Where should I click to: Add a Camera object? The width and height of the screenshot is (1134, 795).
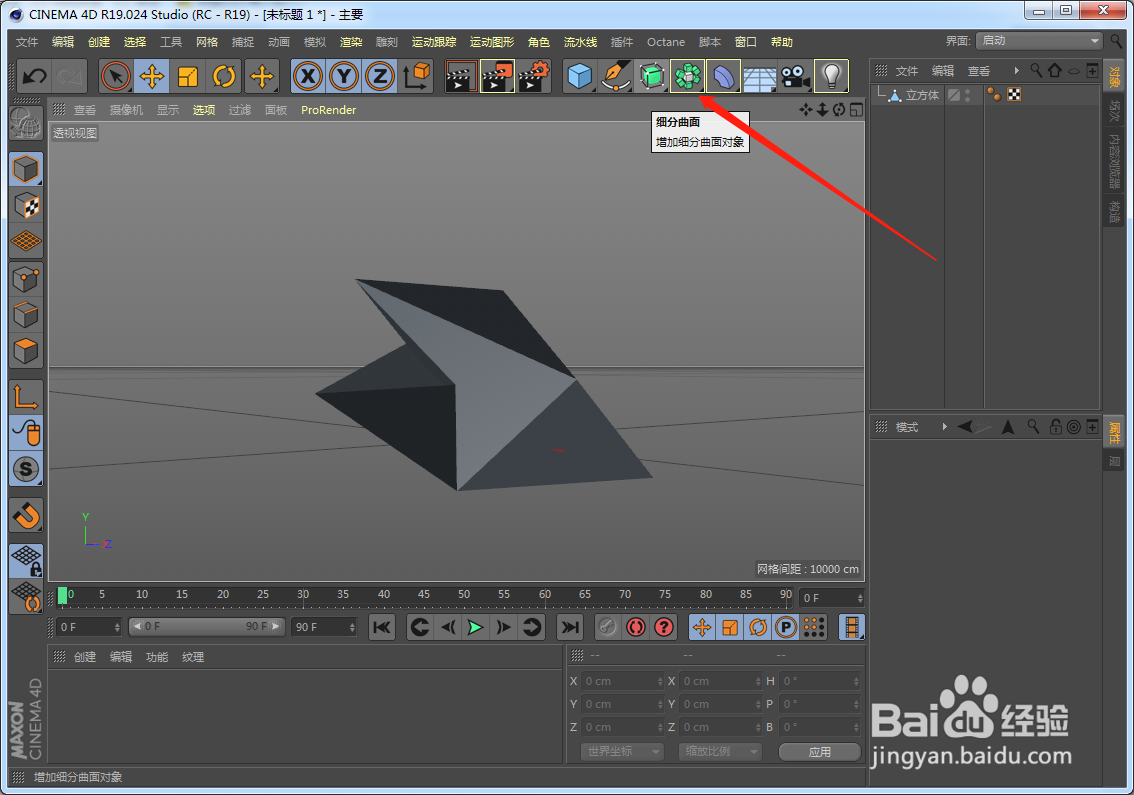pos(796,76)
